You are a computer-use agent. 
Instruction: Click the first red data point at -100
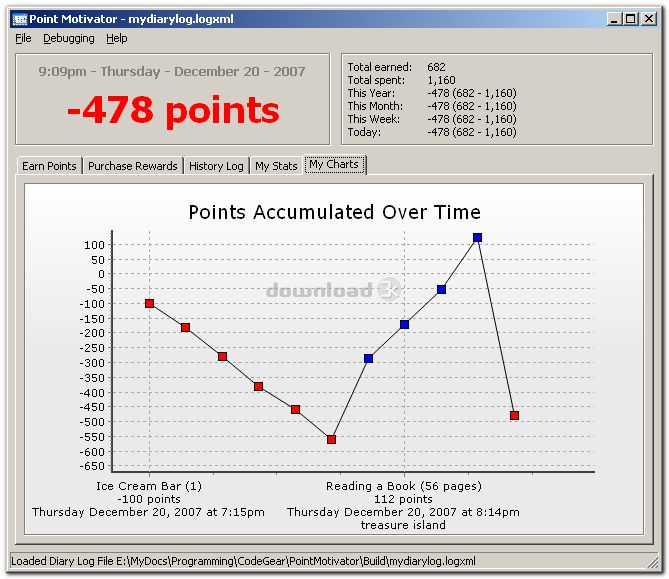[149, 303]
